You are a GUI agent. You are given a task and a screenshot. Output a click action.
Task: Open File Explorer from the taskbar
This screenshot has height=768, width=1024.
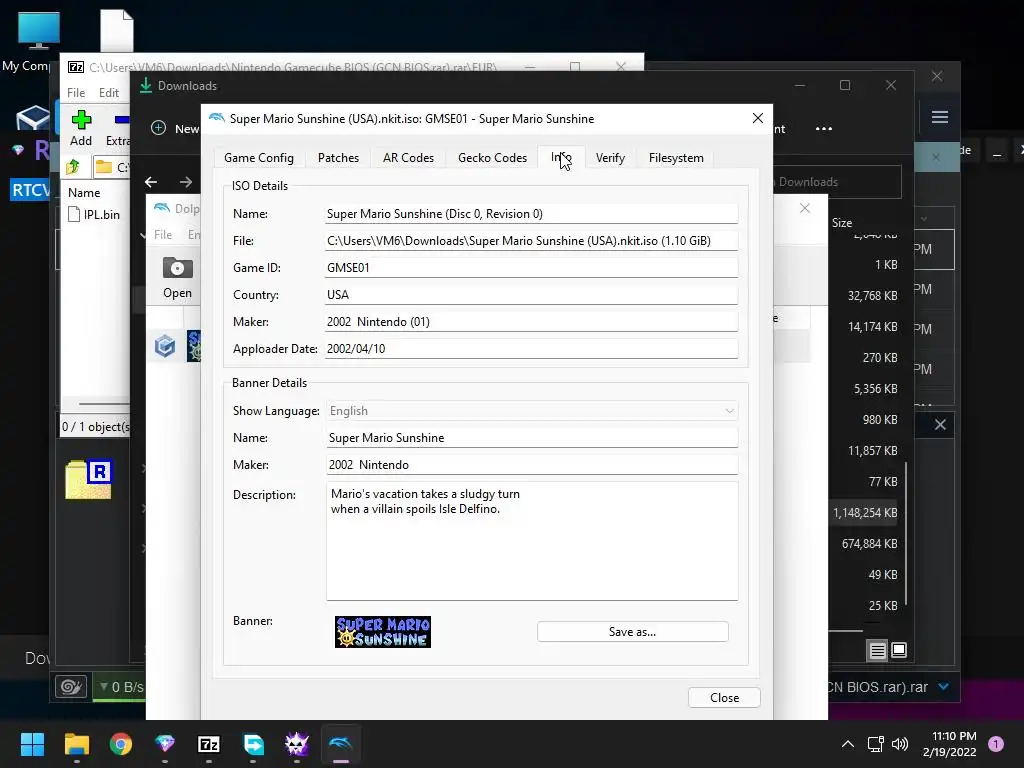(x=76, y=744)
